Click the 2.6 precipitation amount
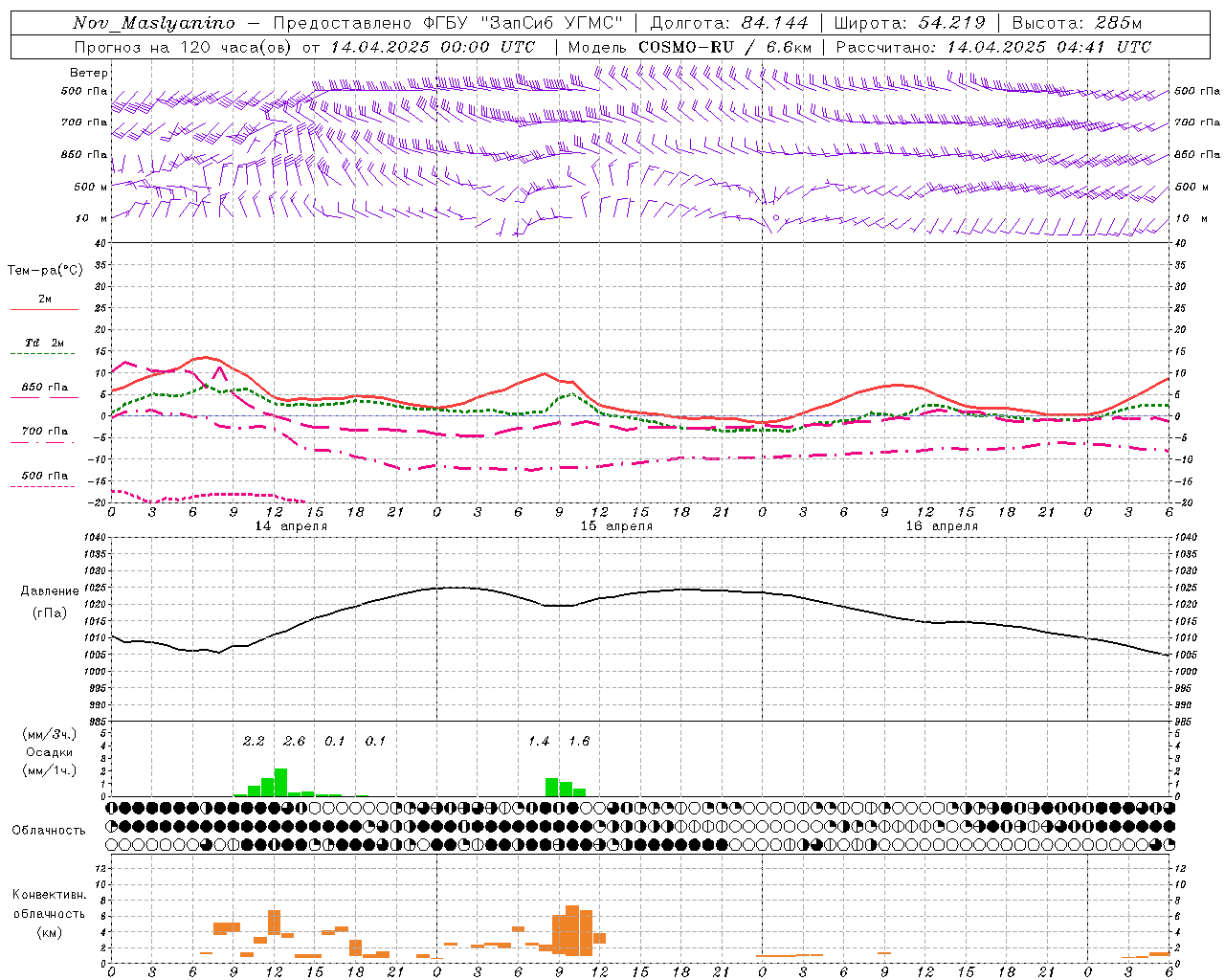This screenshot has height=980, width=1225. pyautogui.click(x=294, y=742)
